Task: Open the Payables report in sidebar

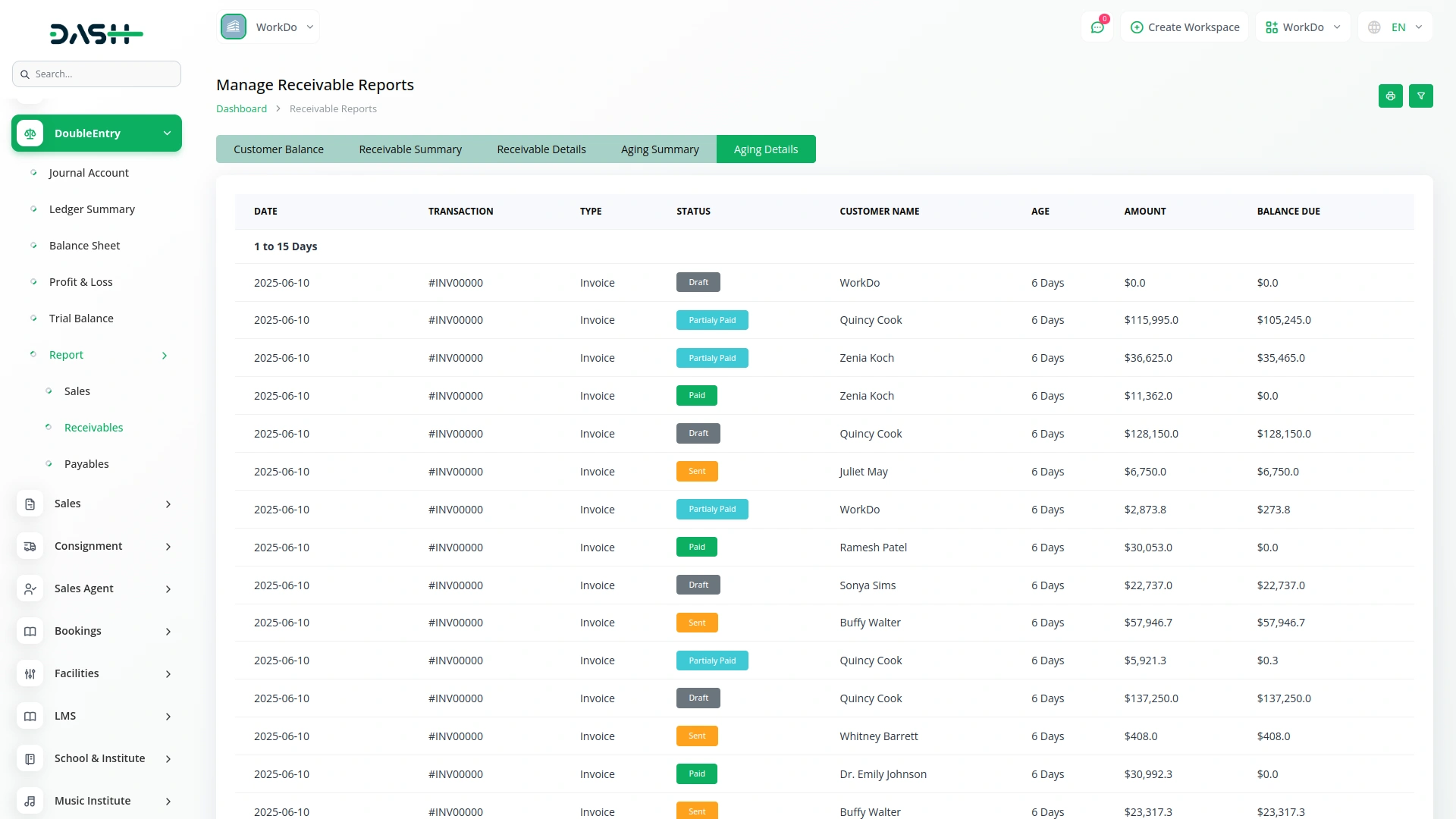Action: click(86, 464)
